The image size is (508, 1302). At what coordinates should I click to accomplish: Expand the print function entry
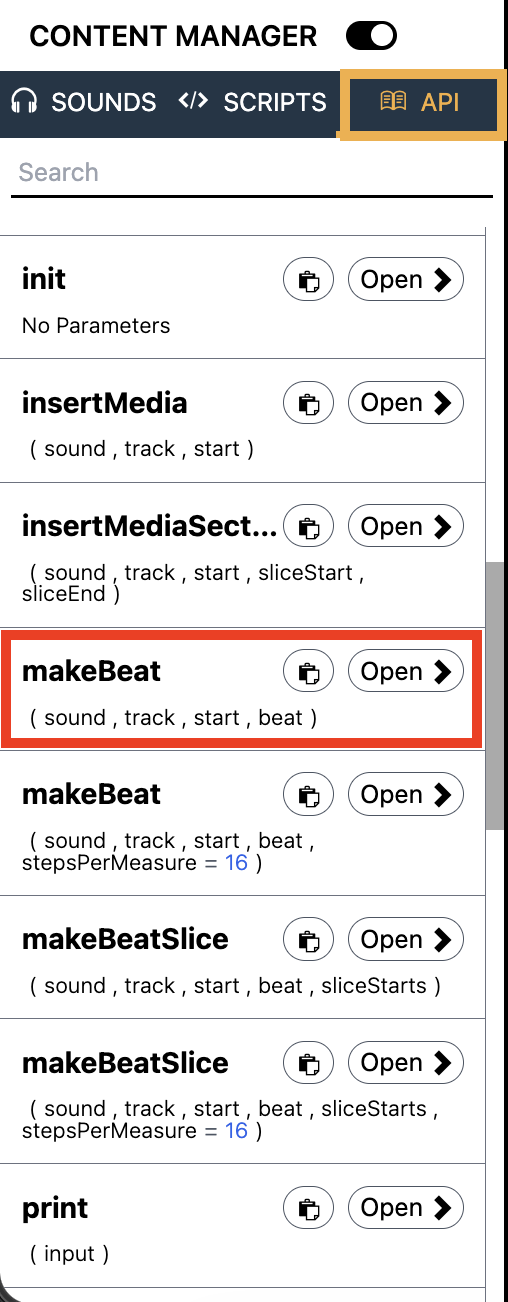[x=406, y=1208]
